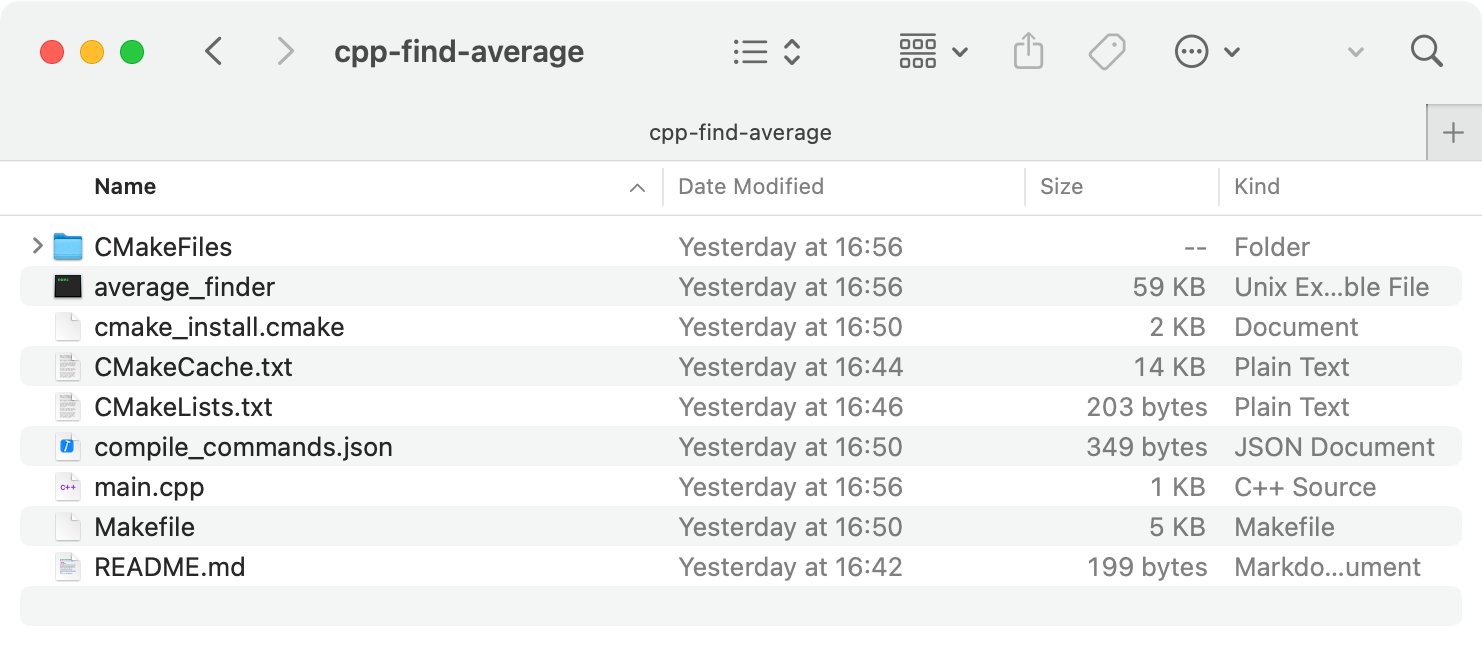Open the list view options selector
The height and width of the screenshot is (646, 1482).
(767, 51)
